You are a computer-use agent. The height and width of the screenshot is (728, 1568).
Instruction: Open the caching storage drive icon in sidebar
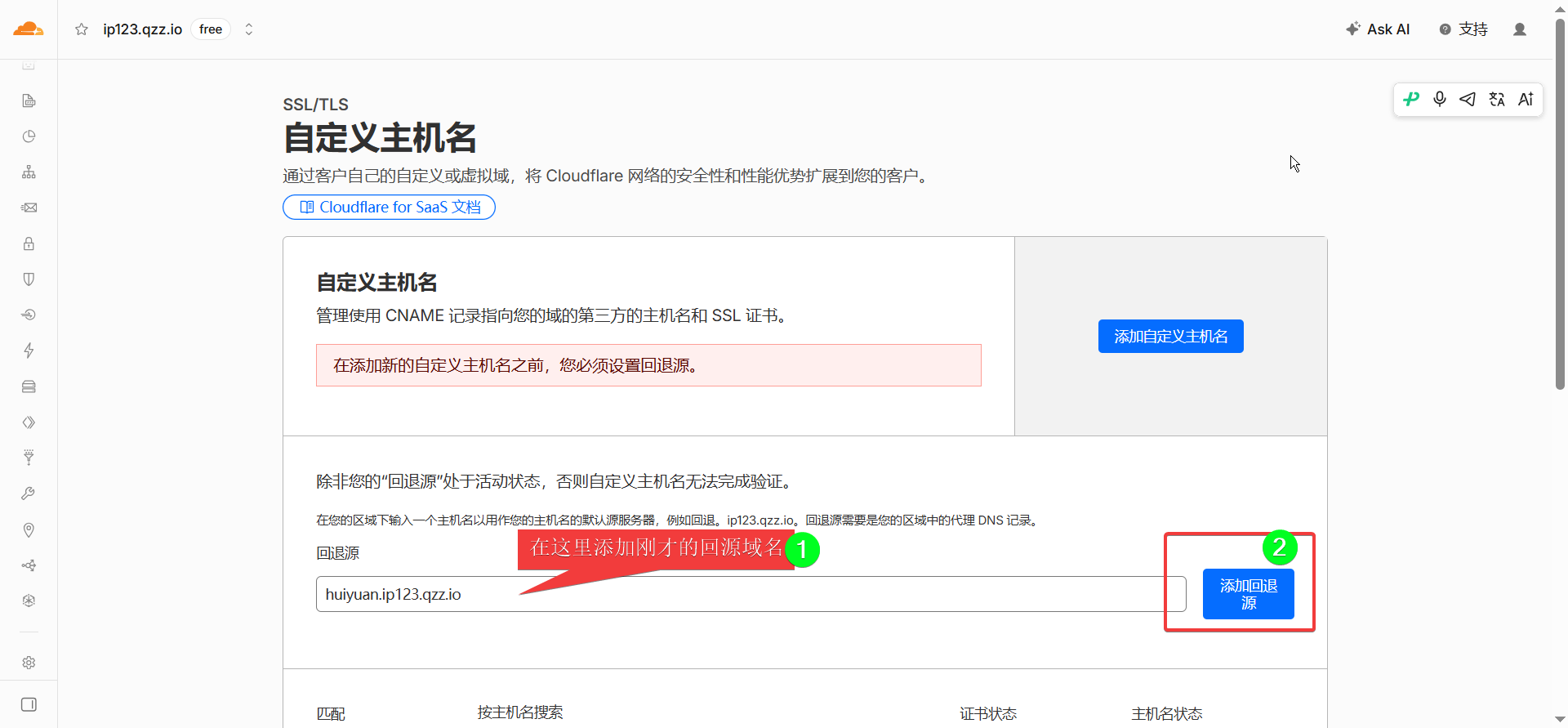(x=29, y=386)
